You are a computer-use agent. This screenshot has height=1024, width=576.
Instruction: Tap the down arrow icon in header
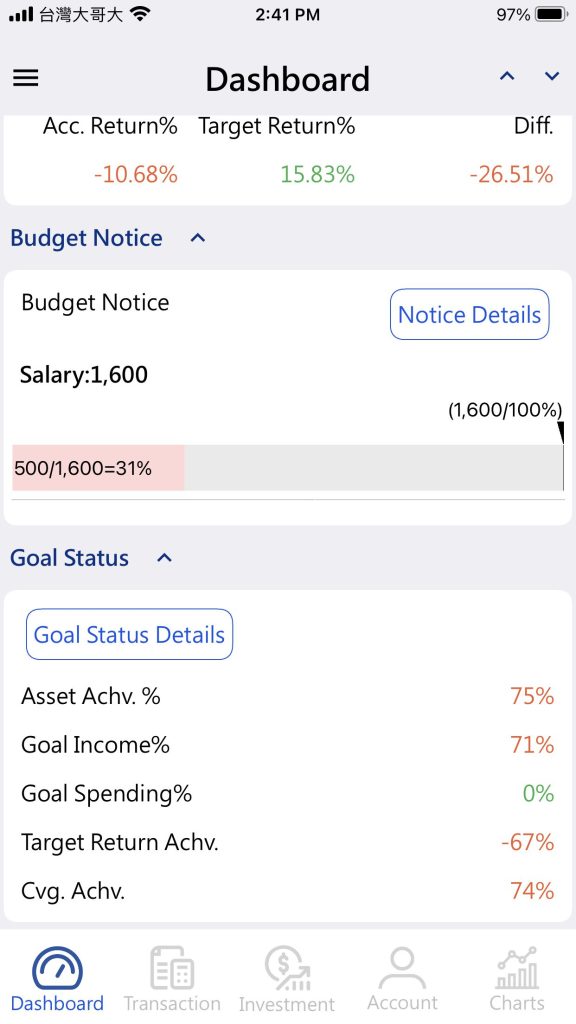point(552,76)
